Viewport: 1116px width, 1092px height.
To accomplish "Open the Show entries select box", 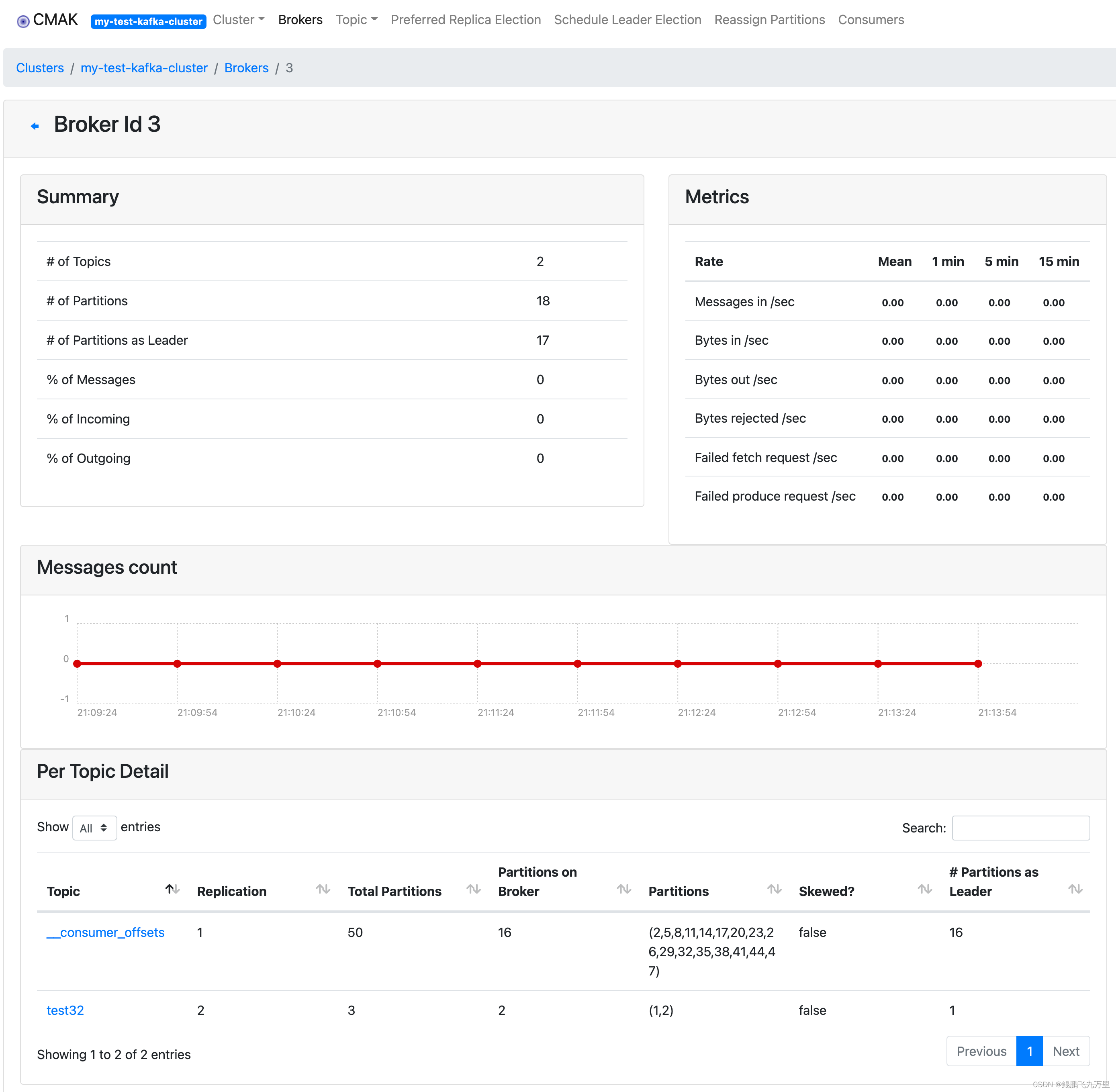I will click(x=95, y=828).
